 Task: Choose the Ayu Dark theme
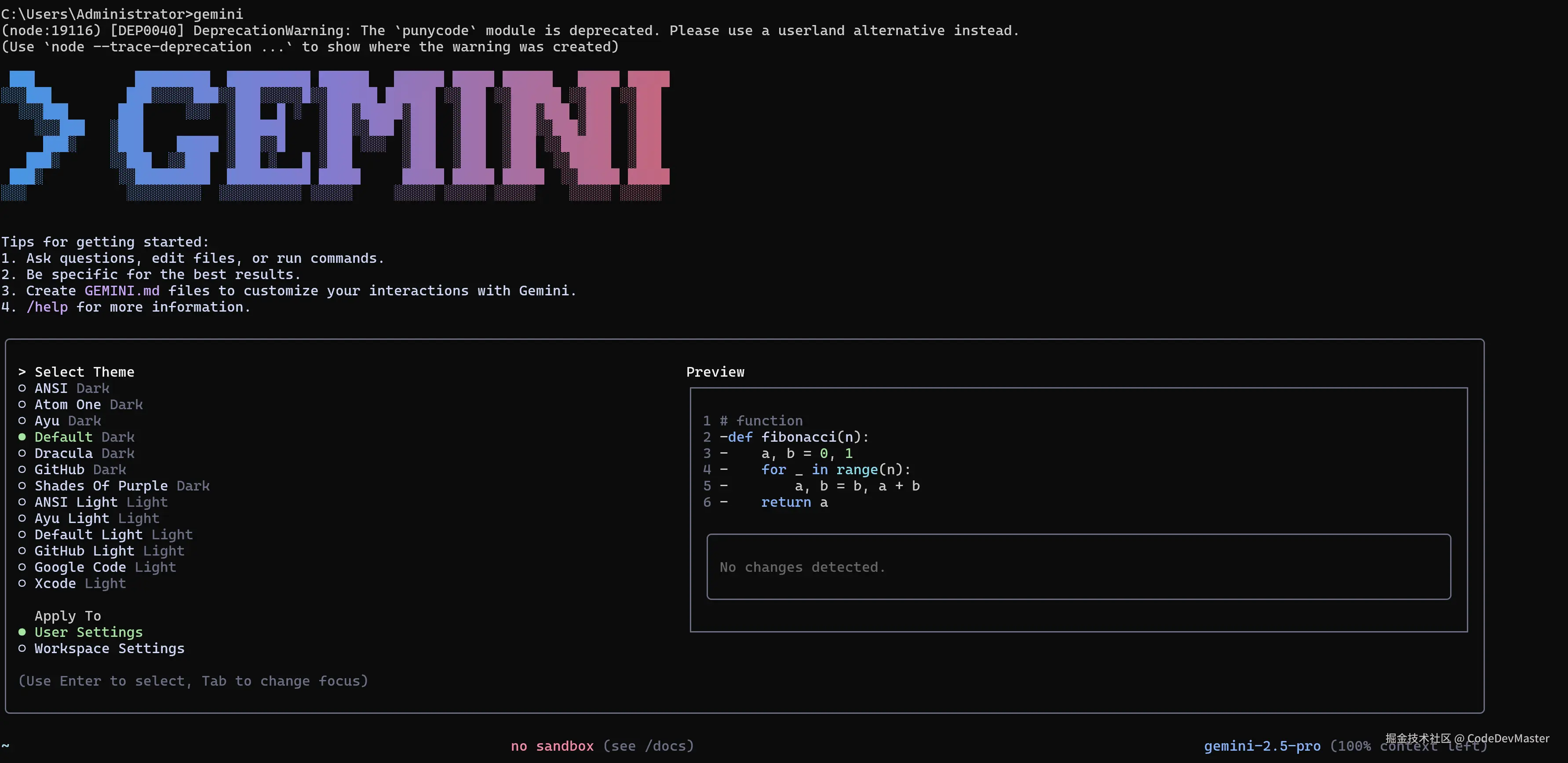click(60, 421)
